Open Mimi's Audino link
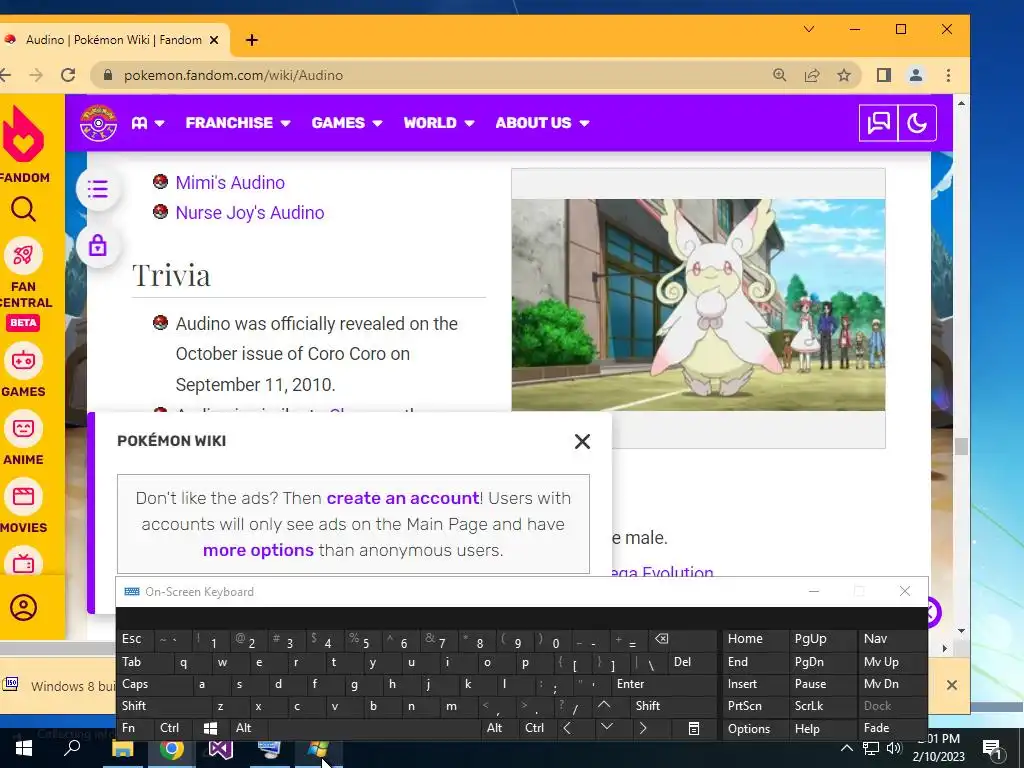Screen dimensions: 1024x768 coord(230,182)
